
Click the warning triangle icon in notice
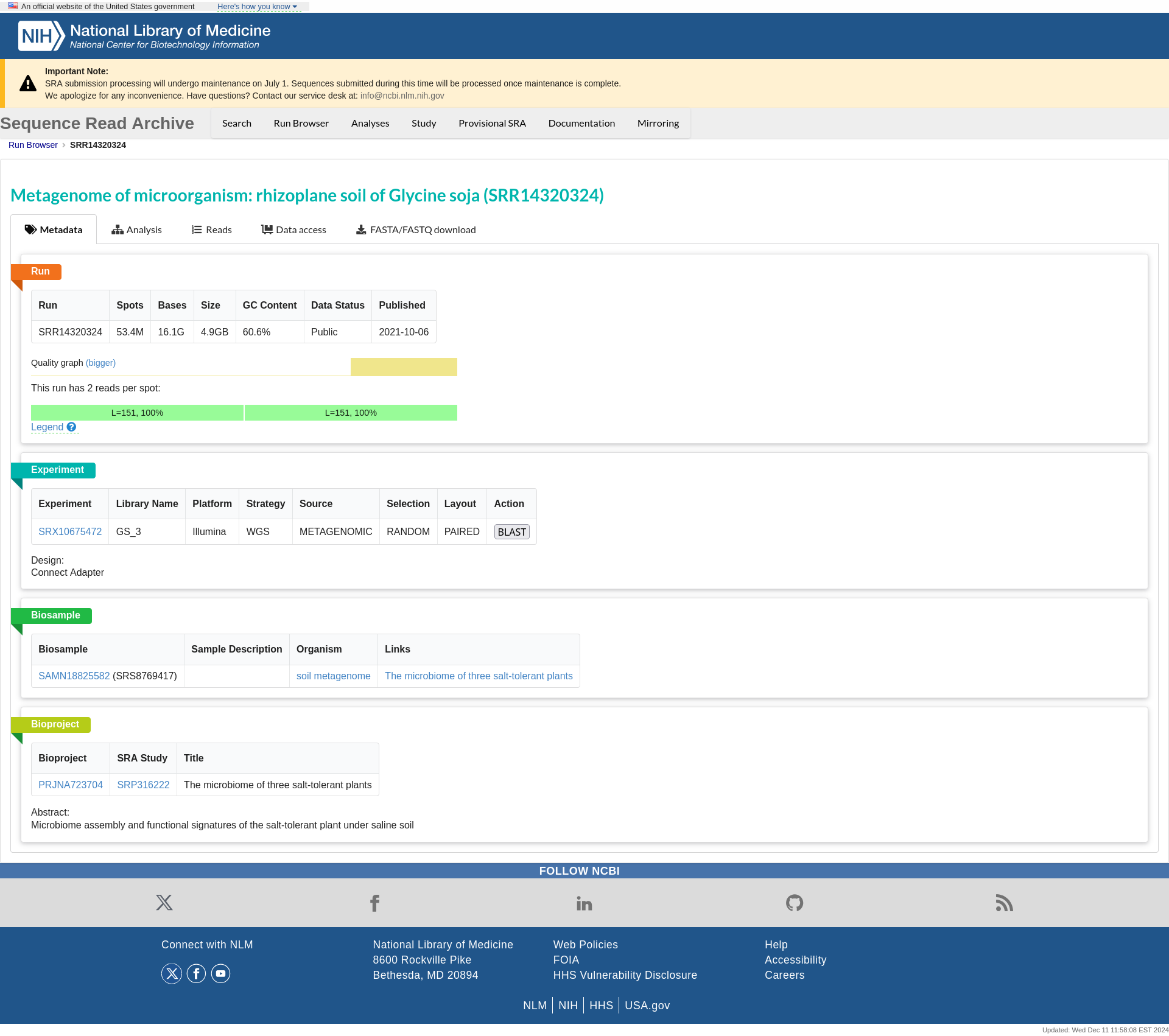pyautogui.click(x=28, y=83)
